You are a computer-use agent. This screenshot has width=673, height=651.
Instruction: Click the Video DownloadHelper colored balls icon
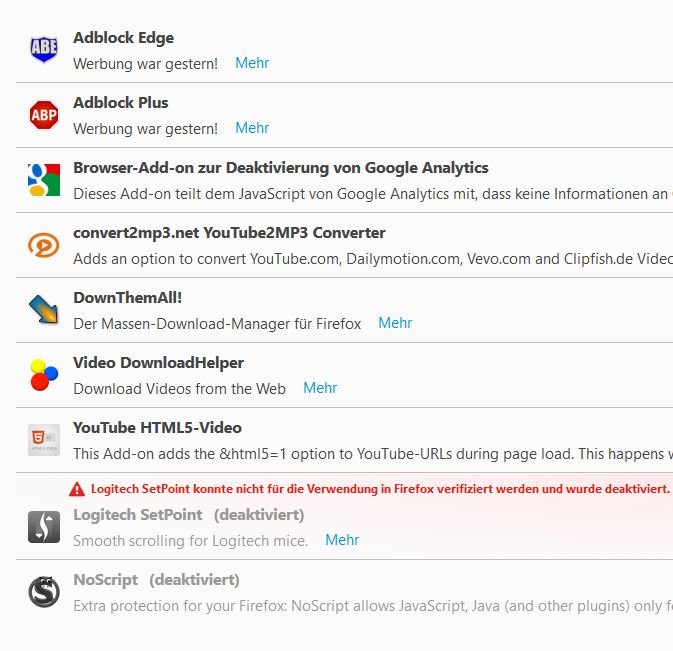[x=44, y=375]
